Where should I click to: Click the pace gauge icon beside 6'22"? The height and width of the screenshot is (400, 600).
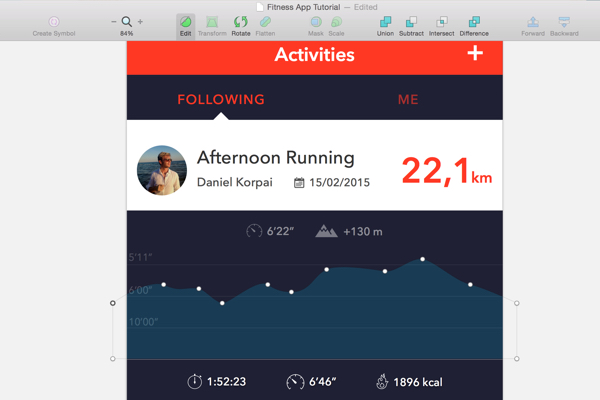coord(254,231)
